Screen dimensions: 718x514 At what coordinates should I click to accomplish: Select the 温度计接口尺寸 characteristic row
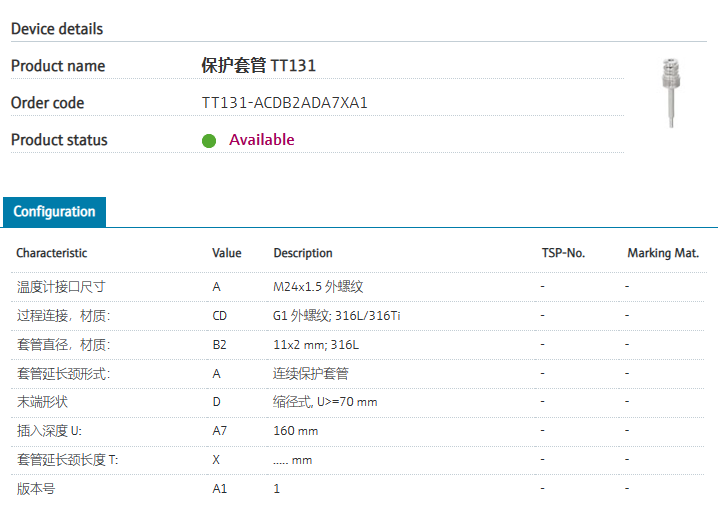61,287
